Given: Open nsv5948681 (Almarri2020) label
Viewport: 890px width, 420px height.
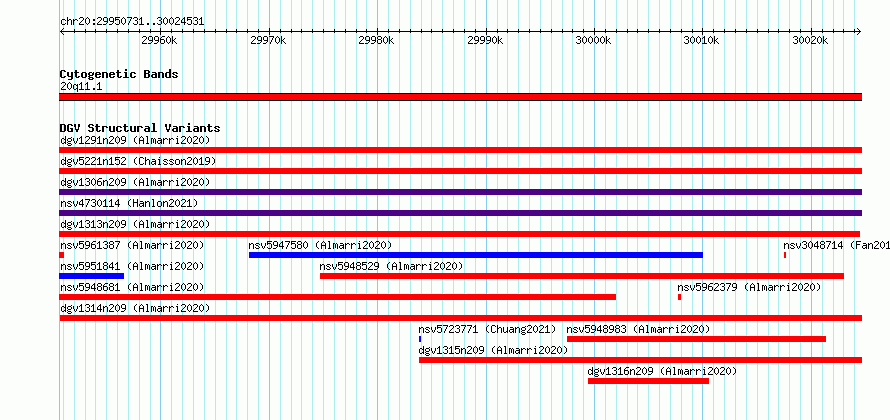Looking at the screenshot, I should click(132, 287).
